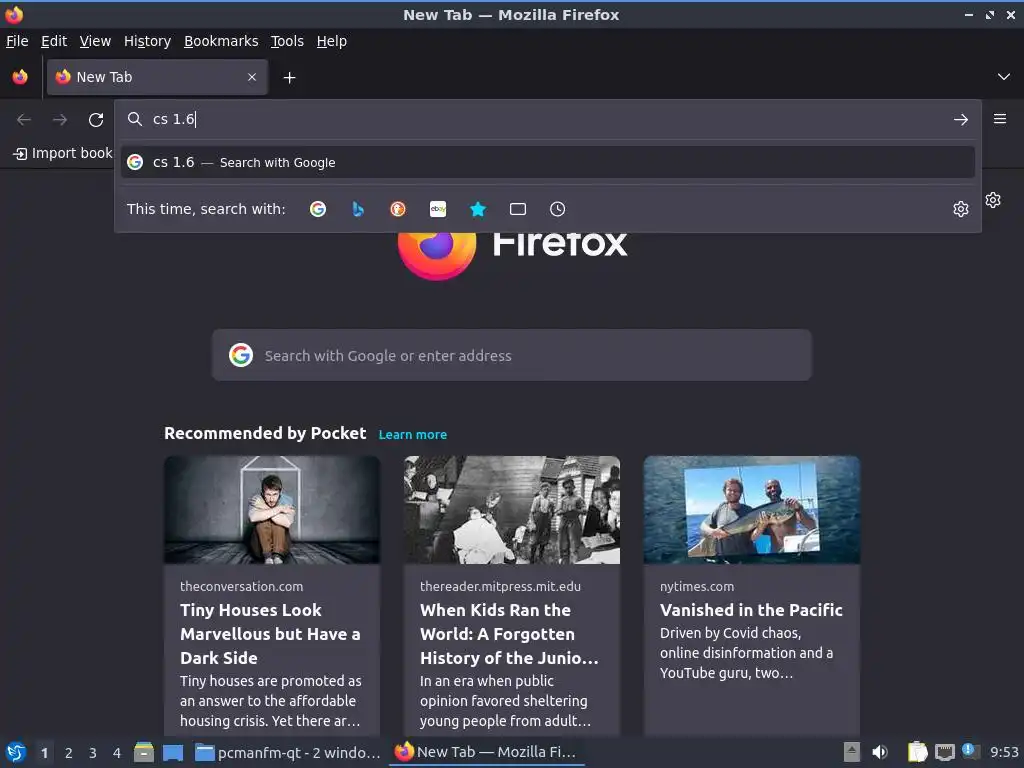Screen dimensions: 1024x768
Task: Click the Firefox View pinned icon
Action: tap(20, 77)
